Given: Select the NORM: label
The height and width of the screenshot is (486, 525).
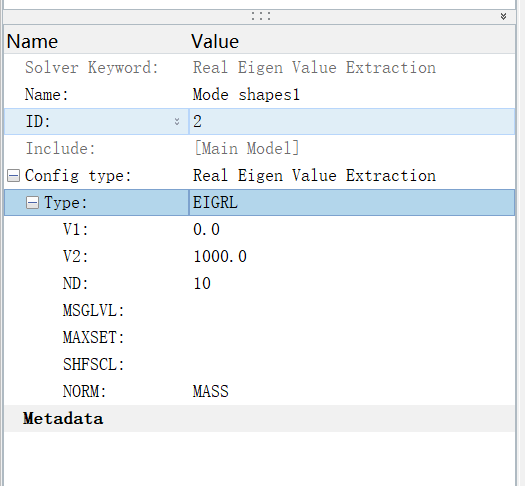Looking at the screenshot, I should pyautogui.click(x=85, y=391).
